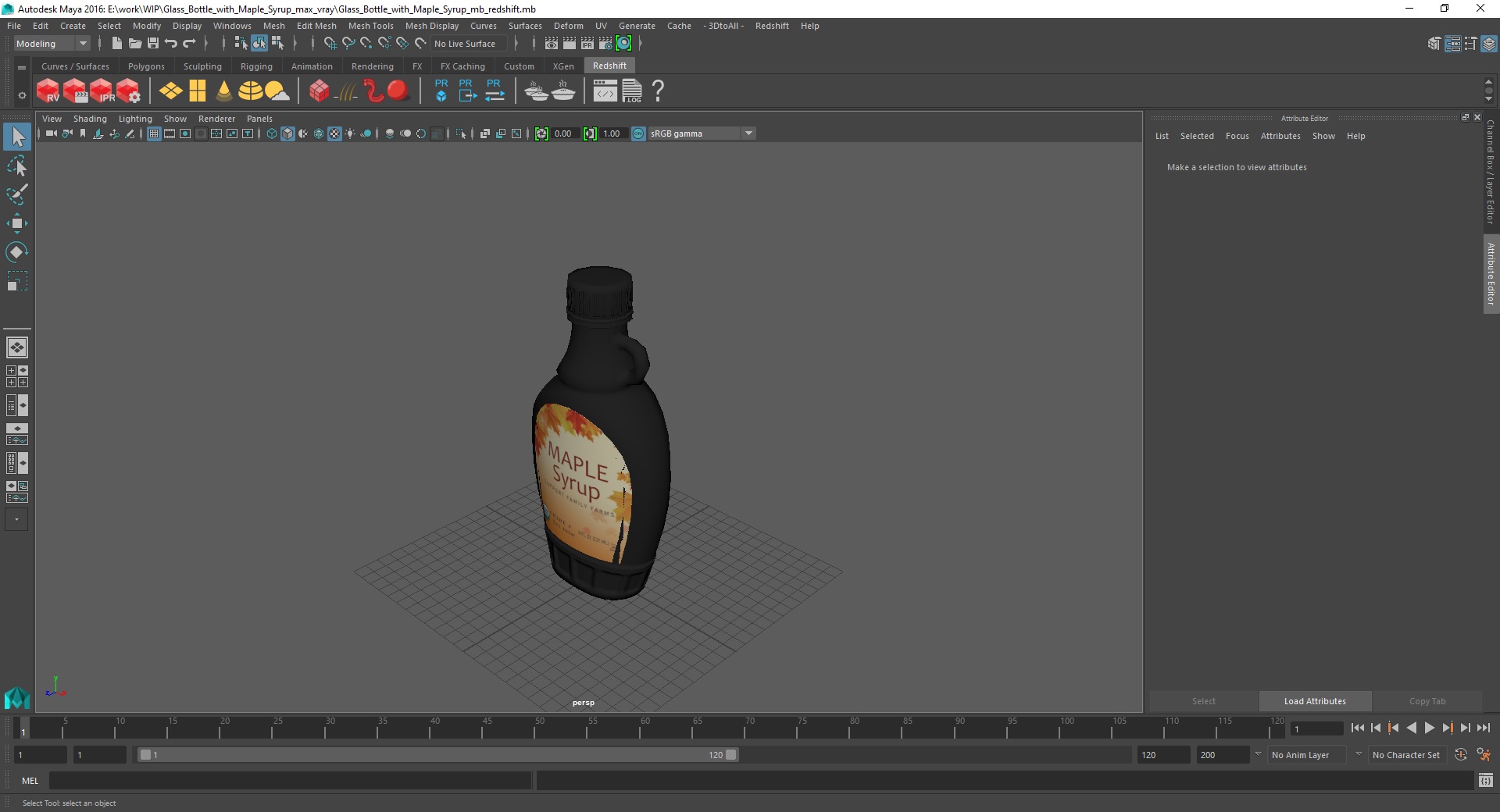Toggle film gate display in viewport
Viewport: 1500px width, 812px height.
point(170,134)
